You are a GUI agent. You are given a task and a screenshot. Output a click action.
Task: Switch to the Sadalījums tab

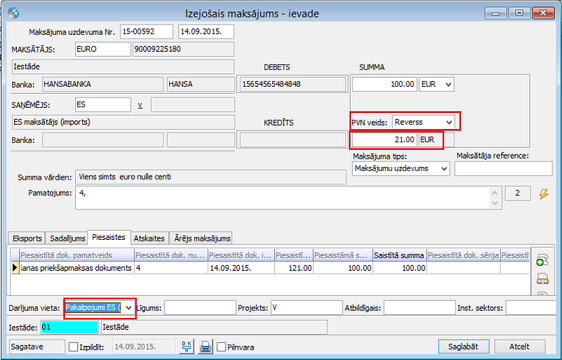pos(67,238)
